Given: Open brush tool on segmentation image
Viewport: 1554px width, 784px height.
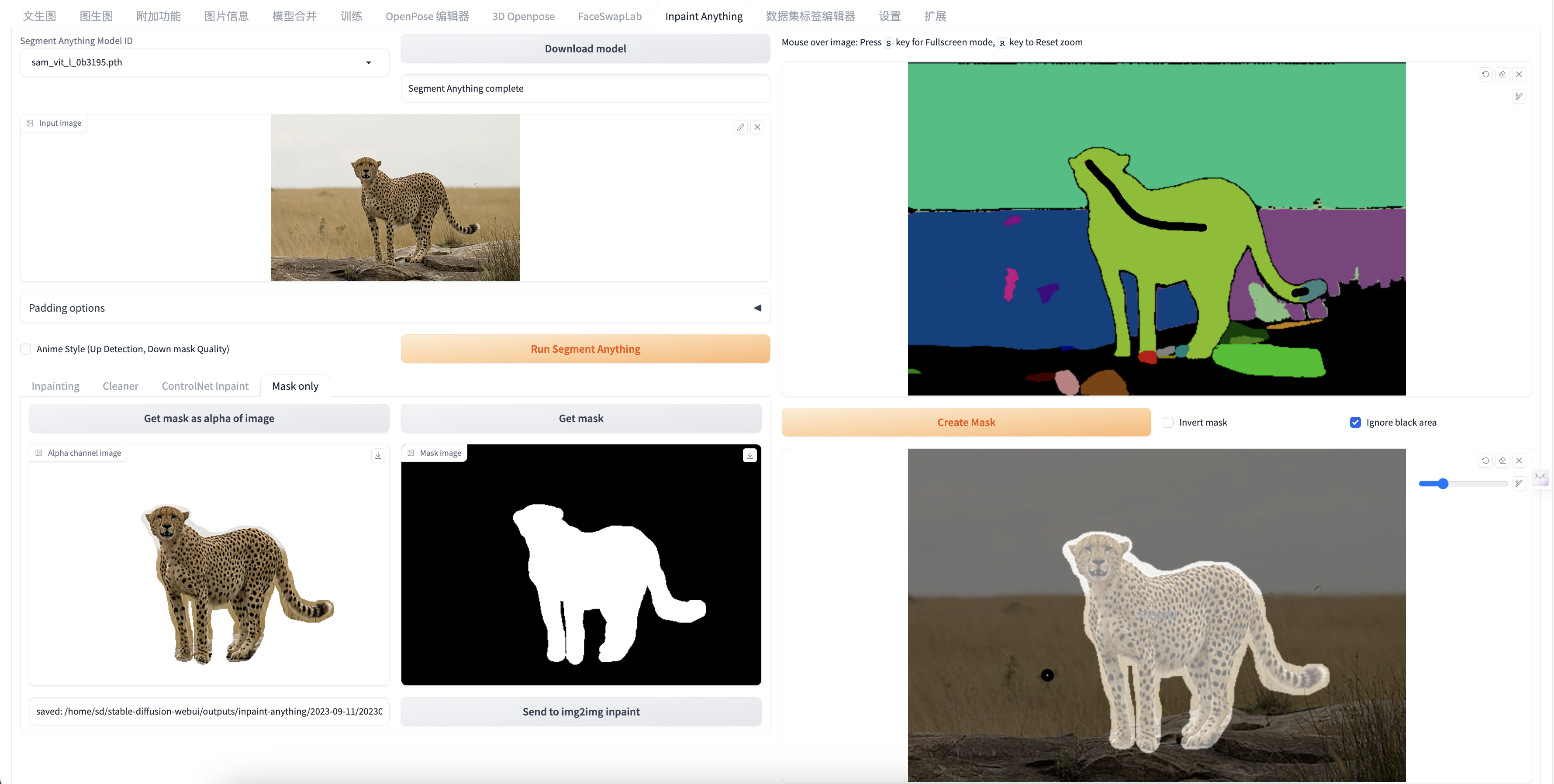Looking at the screenshot, I should (x=1519, y=96).
